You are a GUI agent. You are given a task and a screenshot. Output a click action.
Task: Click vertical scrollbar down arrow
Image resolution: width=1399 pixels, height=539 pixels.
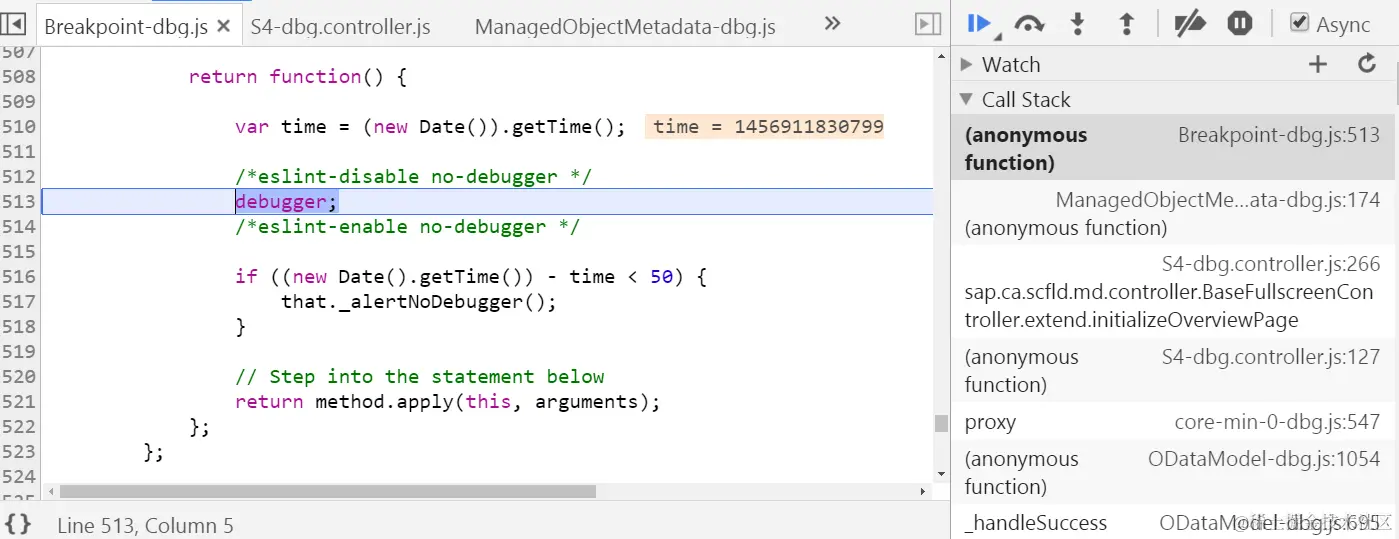[x=941, y=473]
